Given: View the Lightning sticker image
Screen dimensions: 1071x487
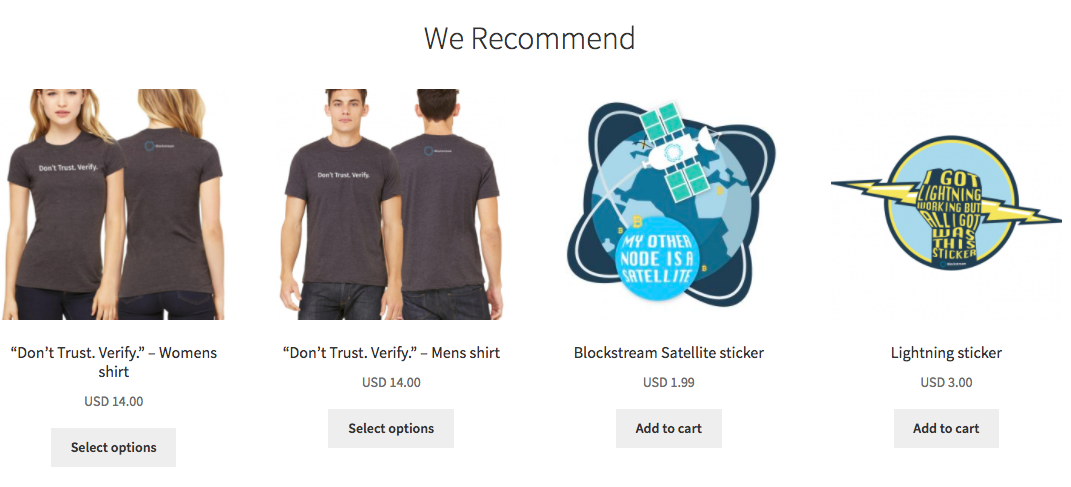Looking at the screenshot, I should 946,203.
